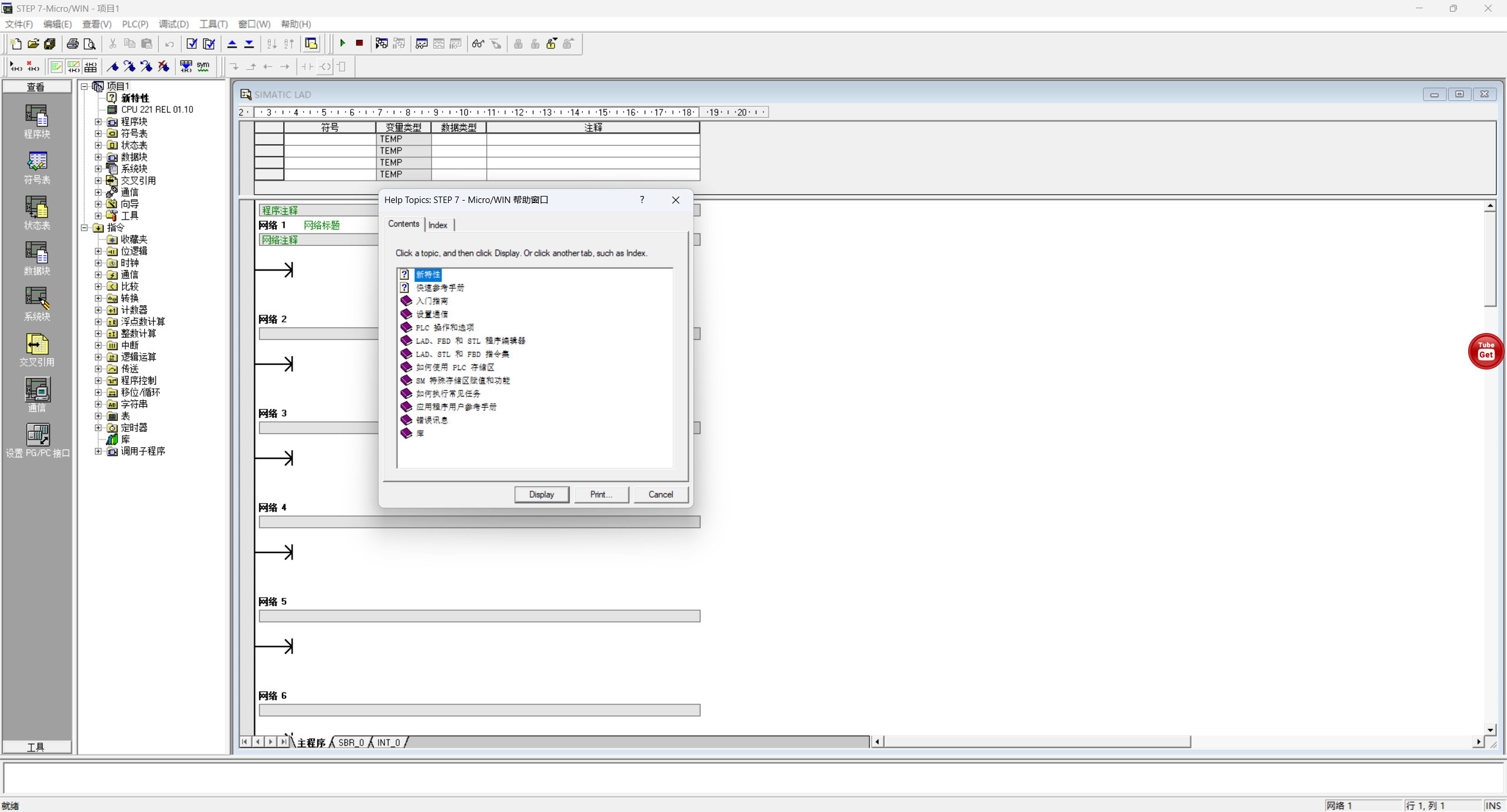Click Cancel in the help dialog
Viewport: 1507px width, 812px height.
coord(660,494)
